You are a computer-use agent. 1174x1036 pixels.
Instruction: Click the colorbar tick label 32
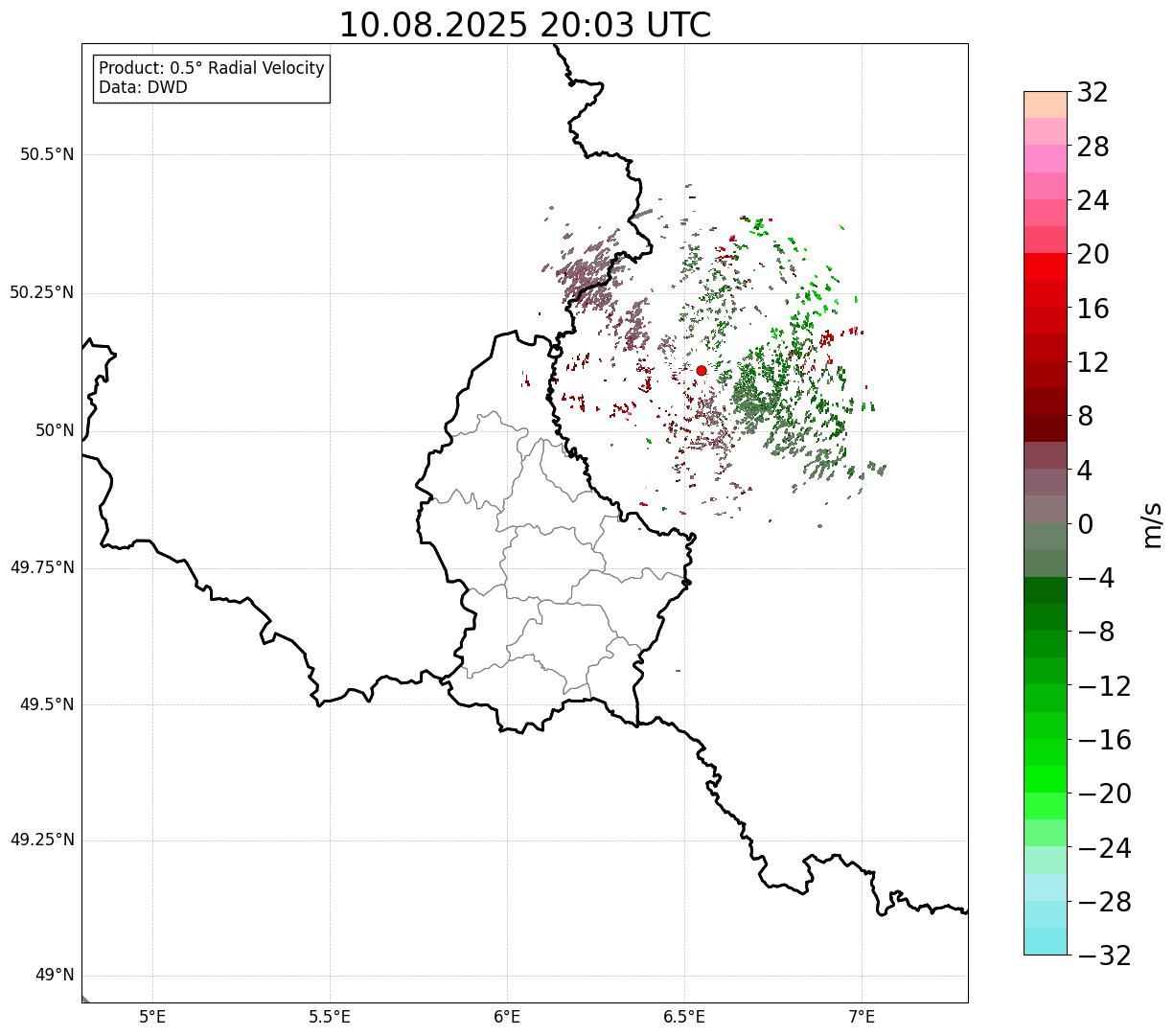pyautogui.click(x=1093, y=93)
